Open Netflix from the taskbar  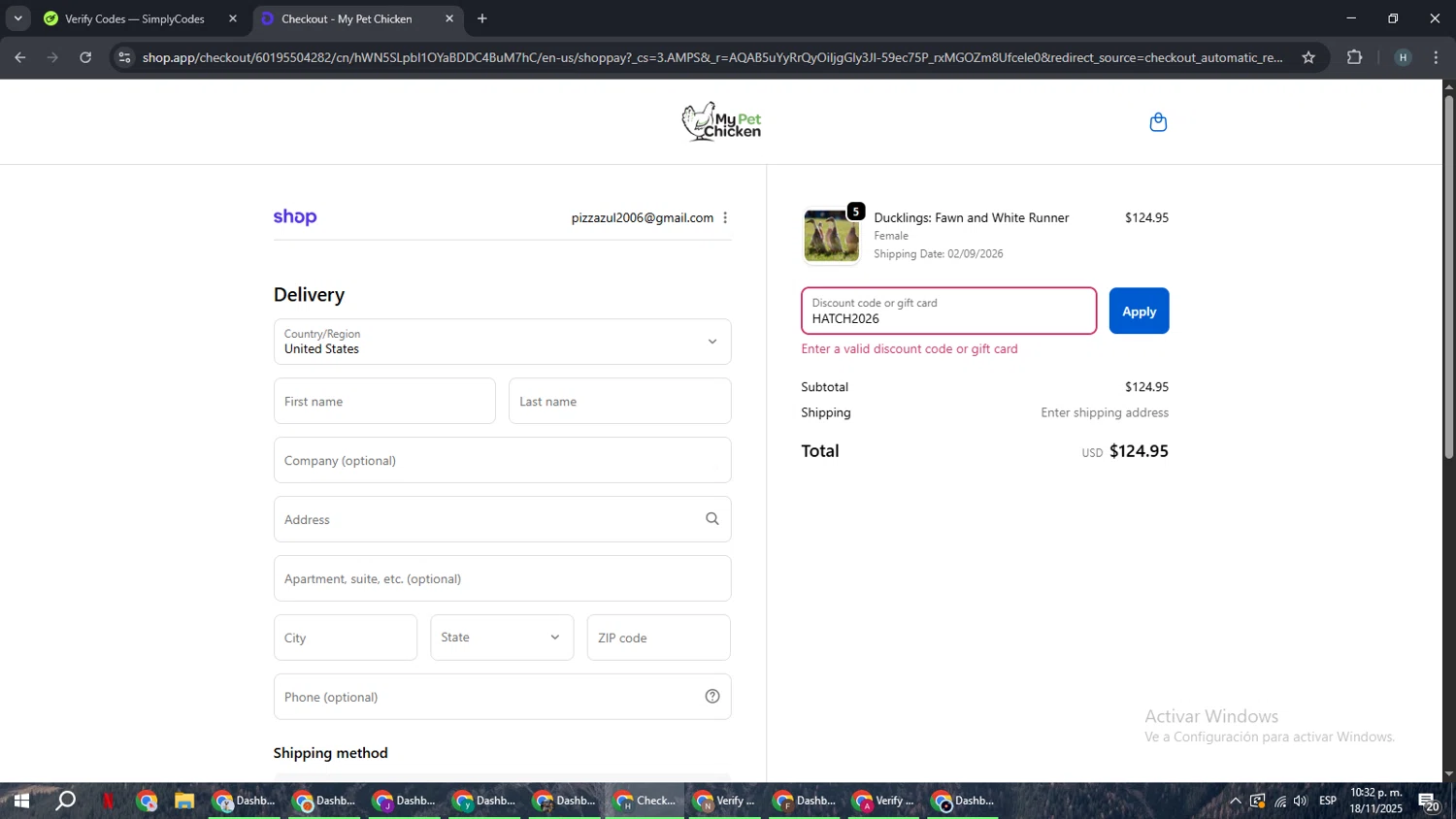point(108,801)
